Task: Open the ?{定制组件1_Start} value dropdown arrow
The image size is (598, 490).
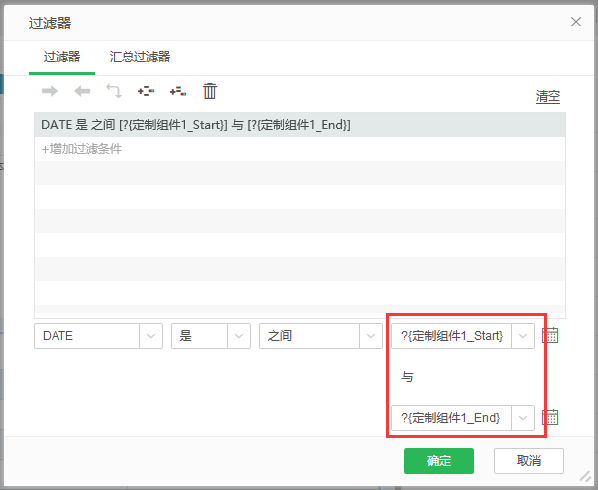Action: click(x=523, y=336)
